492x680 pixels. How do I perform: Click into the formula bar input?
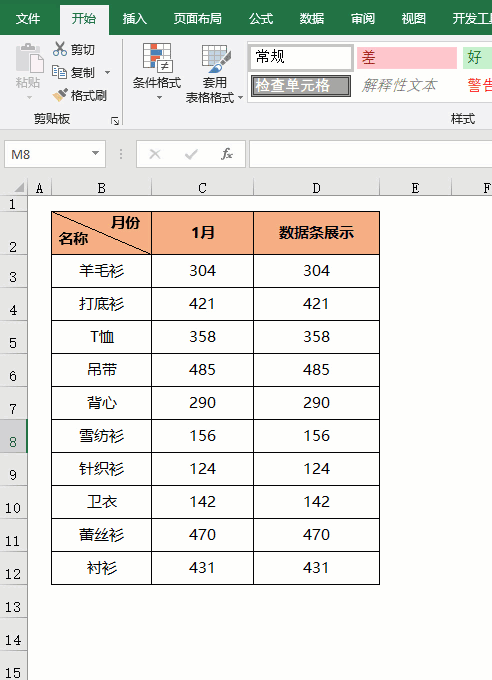371,154
